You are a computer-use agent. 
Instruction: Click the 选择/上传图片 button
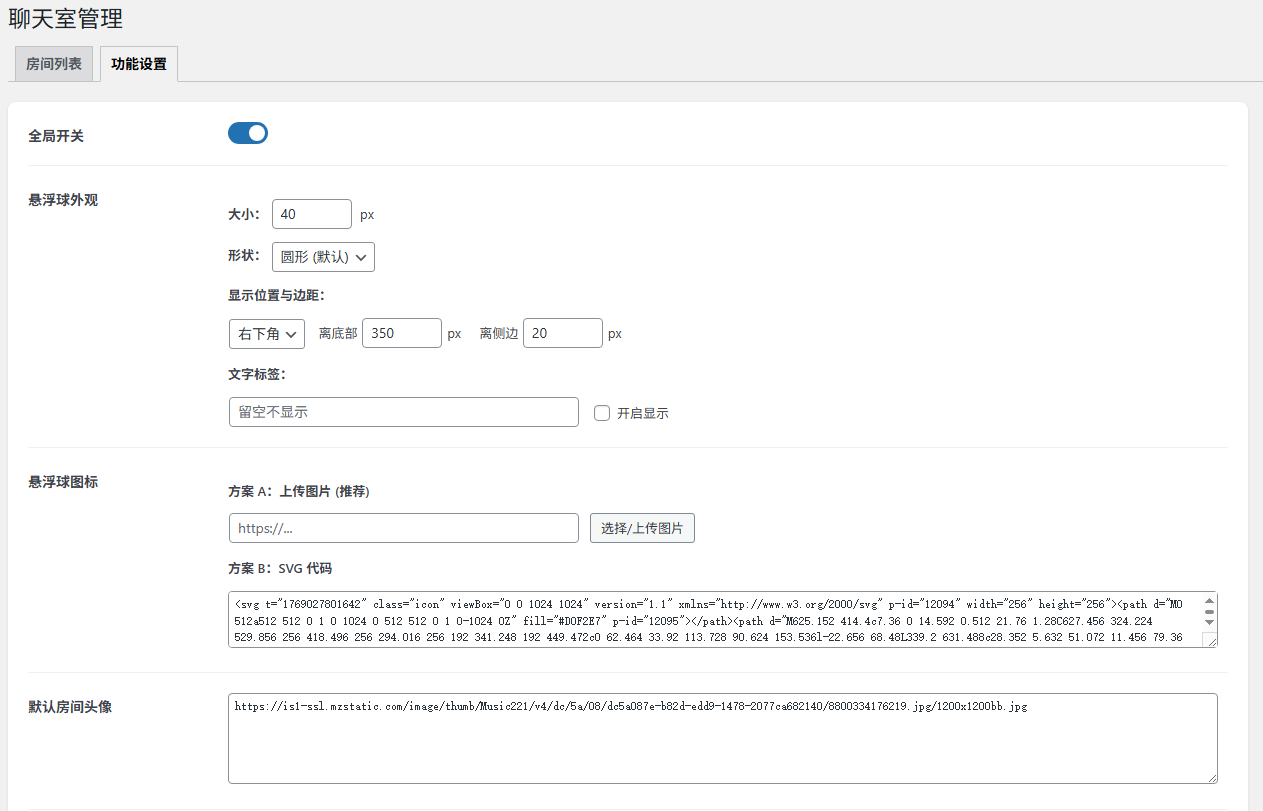tap(642, 528)
